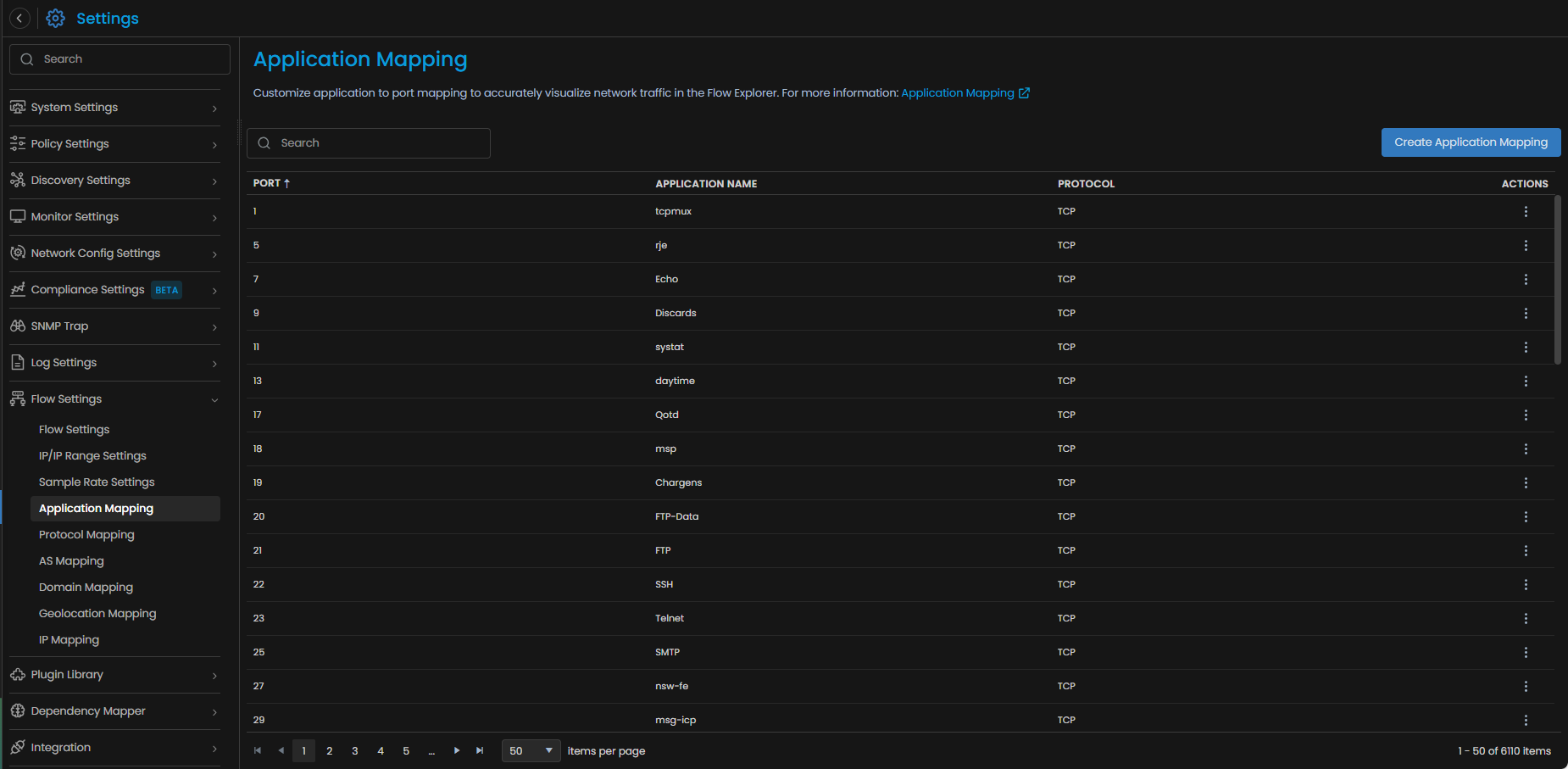Open actions menu for SSH row
The height and width of the screenshot is (769, 1568).
1526,584
